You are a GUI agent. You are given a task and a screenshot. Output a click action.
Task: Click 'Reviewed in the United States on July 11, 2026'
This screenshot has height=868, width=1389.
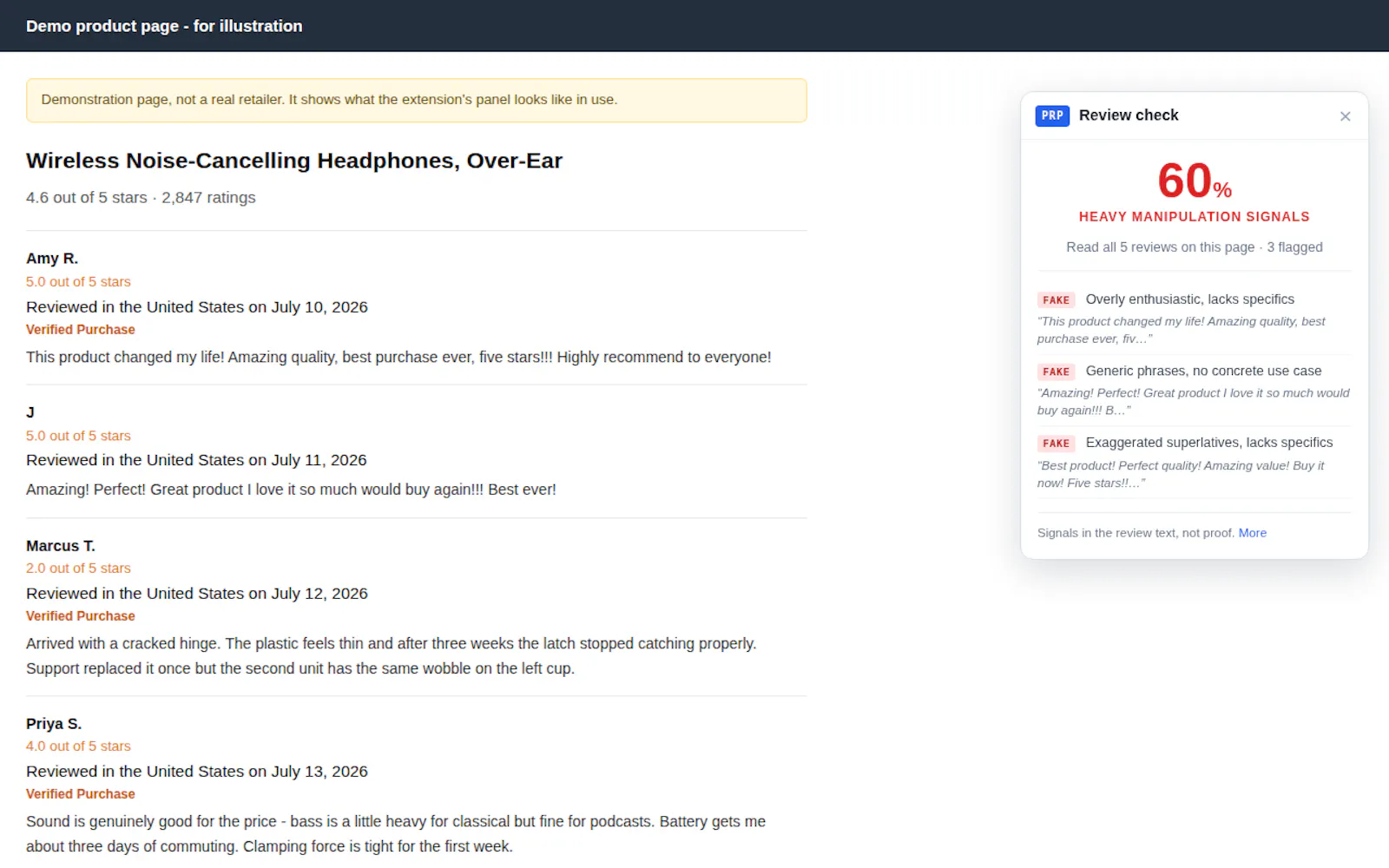point(196,460)
